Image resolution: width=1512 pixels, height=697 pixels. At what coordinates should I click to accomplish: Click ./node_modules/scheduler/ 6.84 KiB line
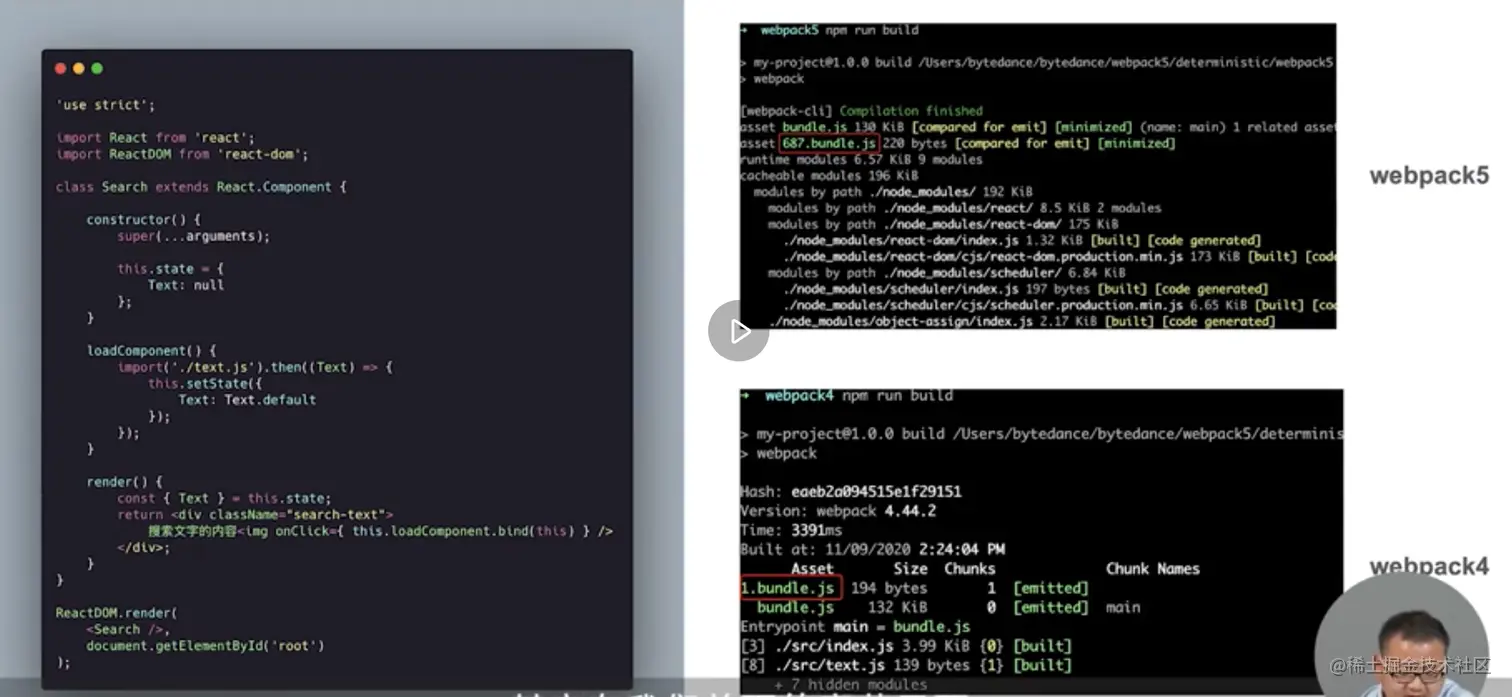(947, 272)
